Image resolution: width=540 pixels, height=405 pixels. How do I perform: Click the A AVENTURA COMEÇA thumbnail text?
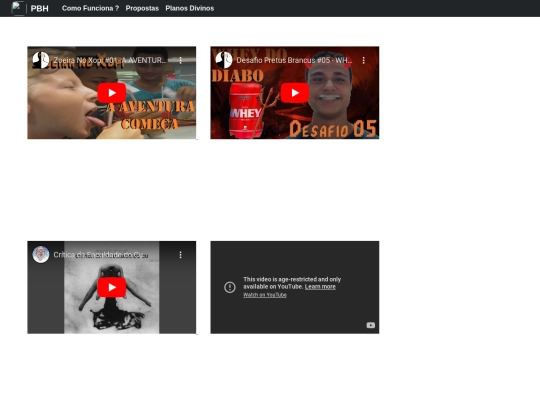[150, 115]
